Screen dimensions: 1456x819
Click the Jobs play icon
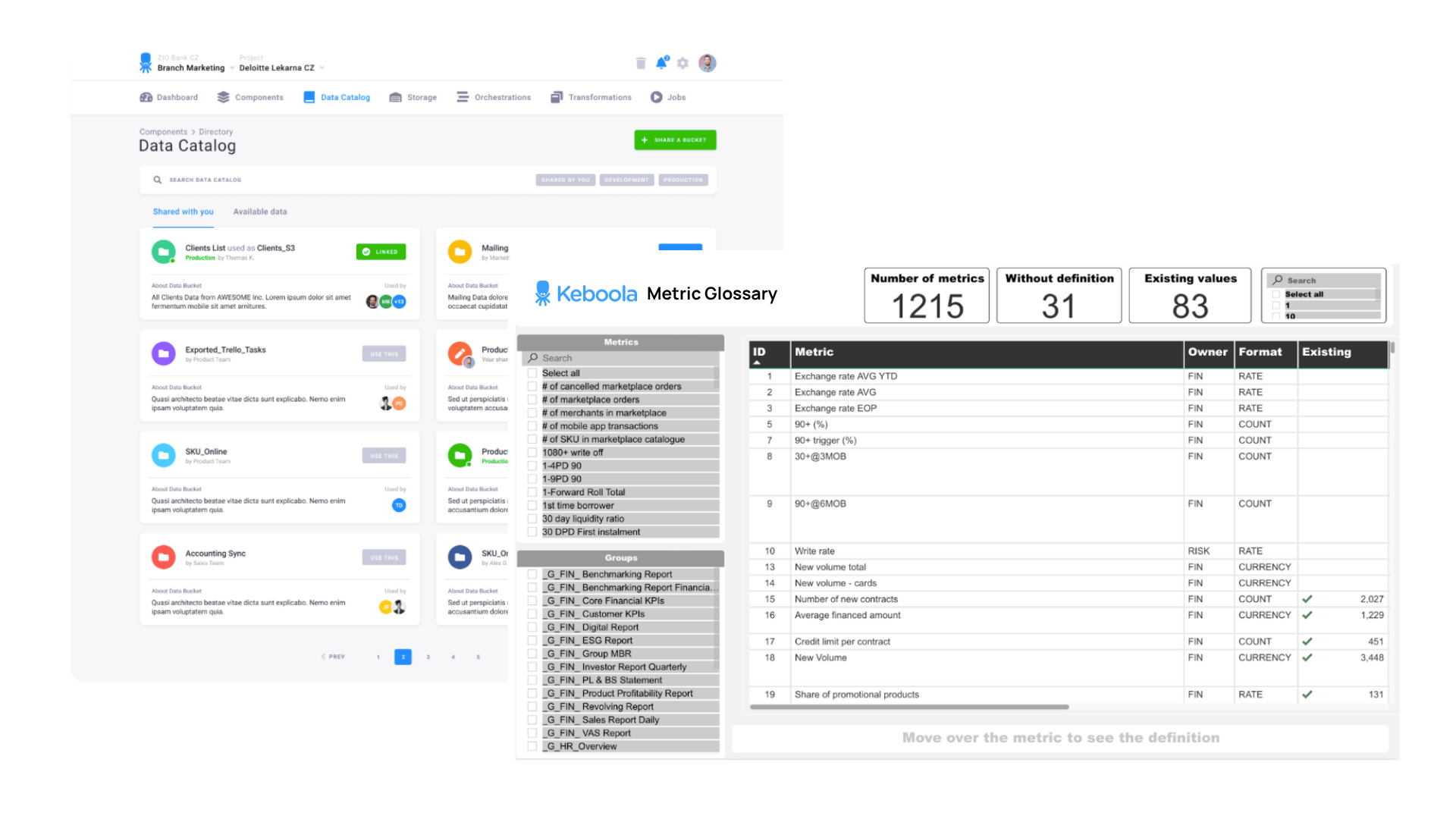coord(656,97)
